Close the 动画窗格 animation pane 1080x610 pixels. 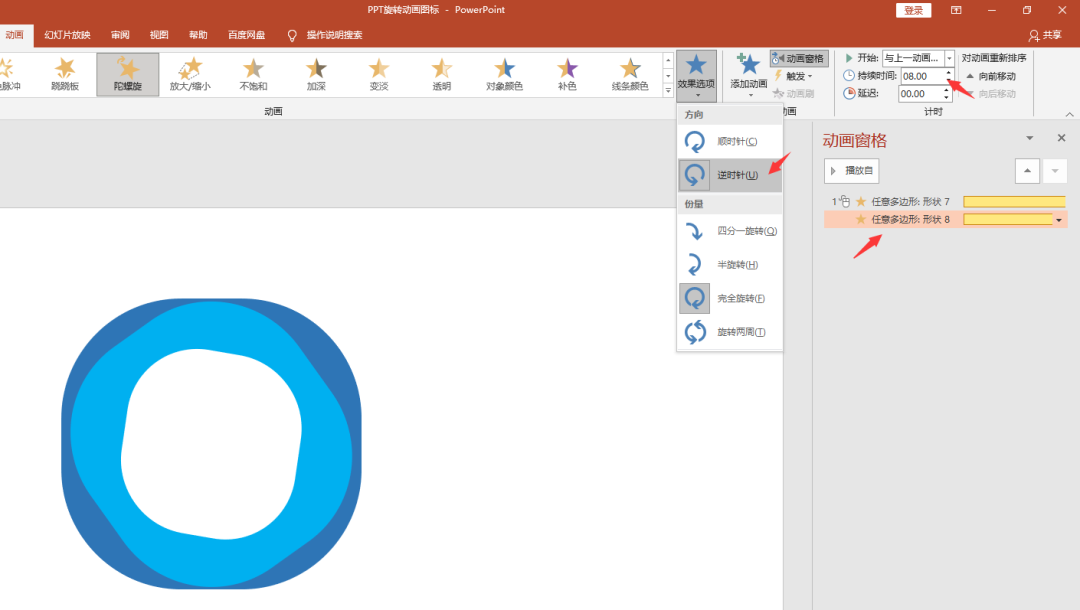coord(1061,138)
